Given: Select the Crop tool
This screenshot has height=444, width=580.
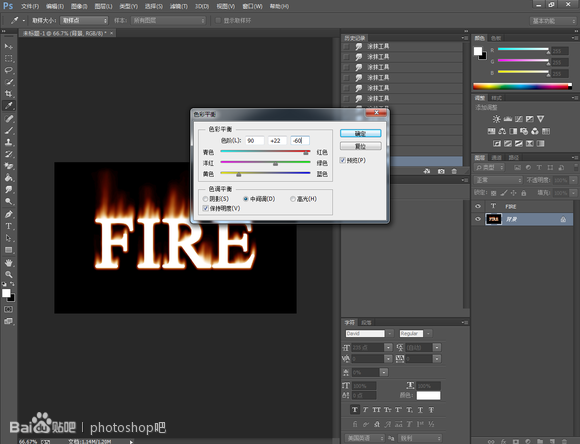Looking at the screenshot, I should point(9,94).
